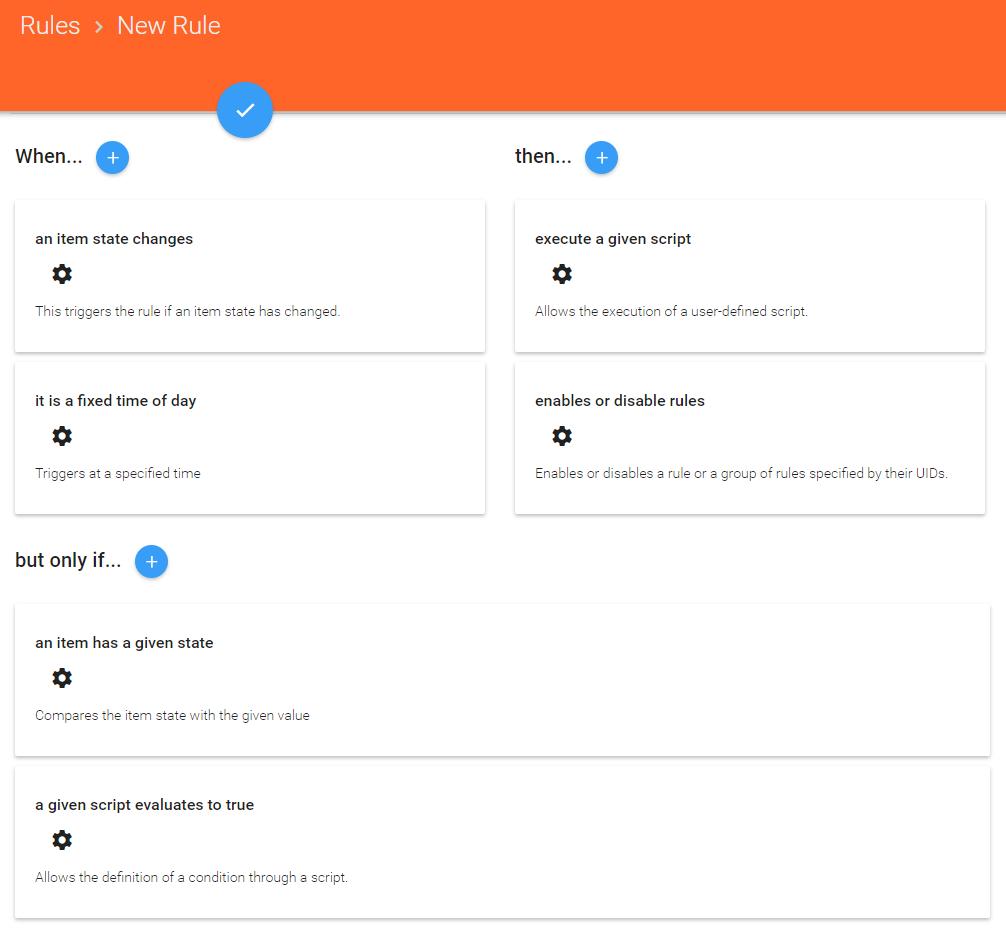Open settings gear for "enables or disable rules"
The width and height of the screenshot is (1006, 939).
pos(562,435)
